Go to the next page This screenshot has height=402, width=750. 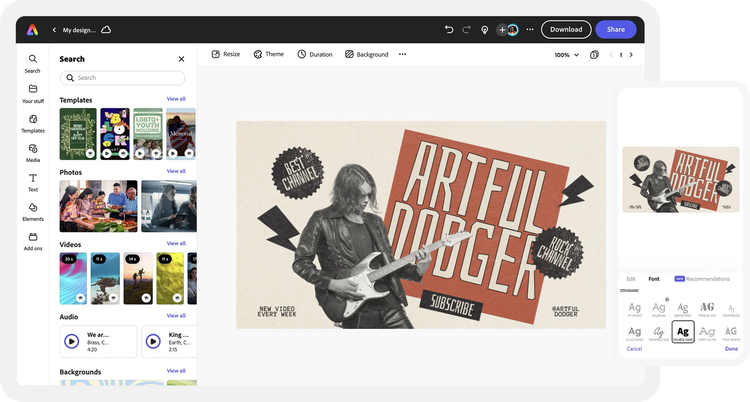(x=631, y=55)
